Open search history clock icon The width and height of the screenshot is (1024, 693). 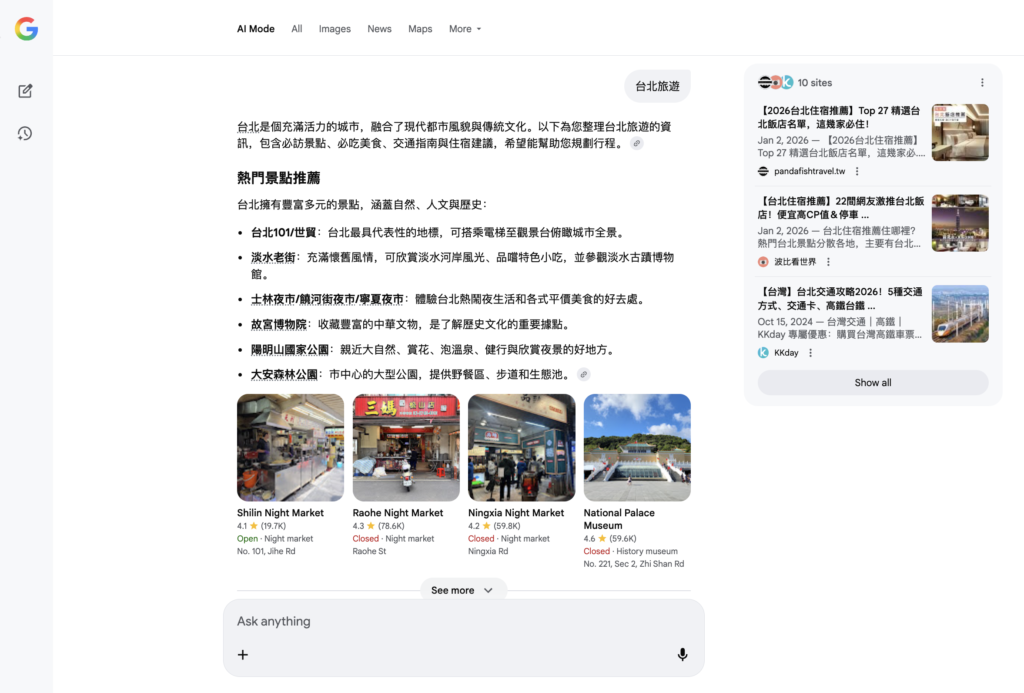(26, 133)
